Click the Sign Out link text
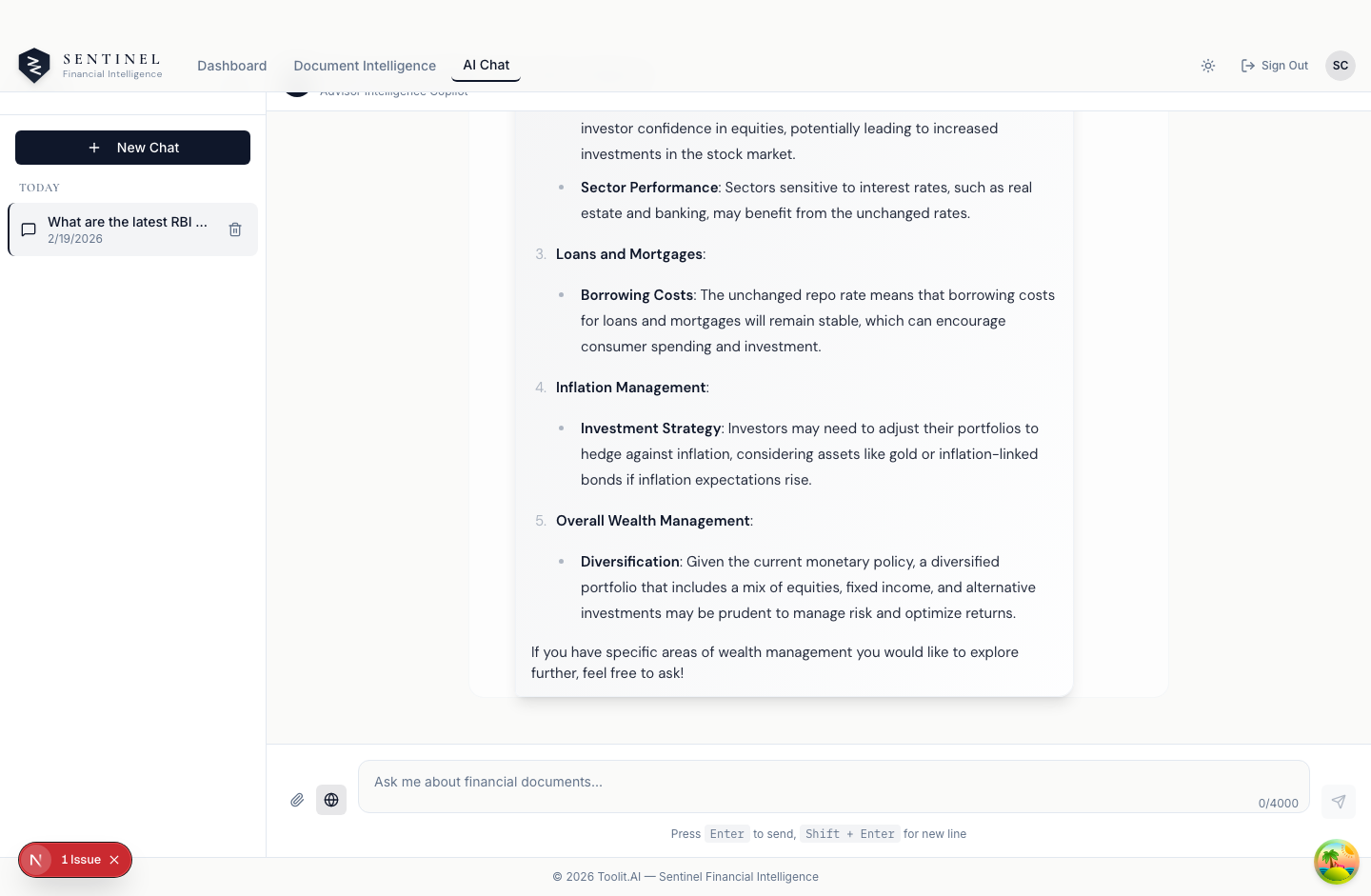 [x=1284, y=66]
